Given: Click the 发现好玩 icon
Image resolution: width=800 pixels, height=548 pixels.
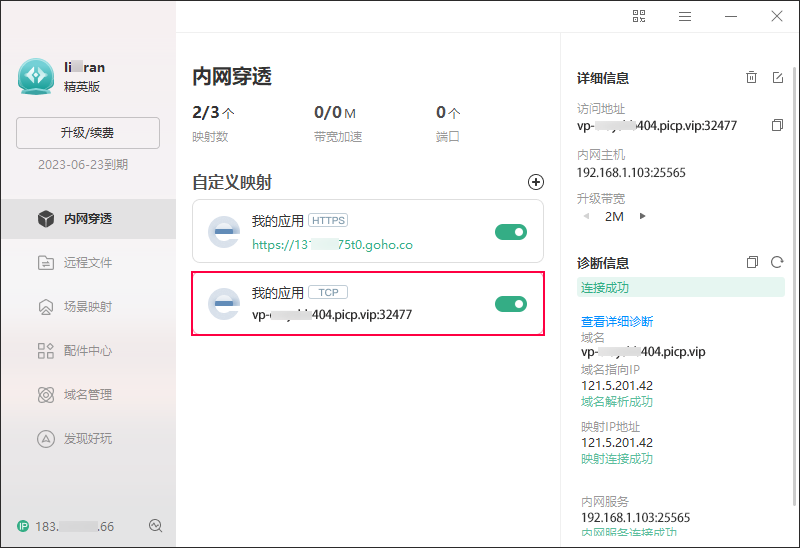Looking at the screenshot, I should (x=46, y=438).
